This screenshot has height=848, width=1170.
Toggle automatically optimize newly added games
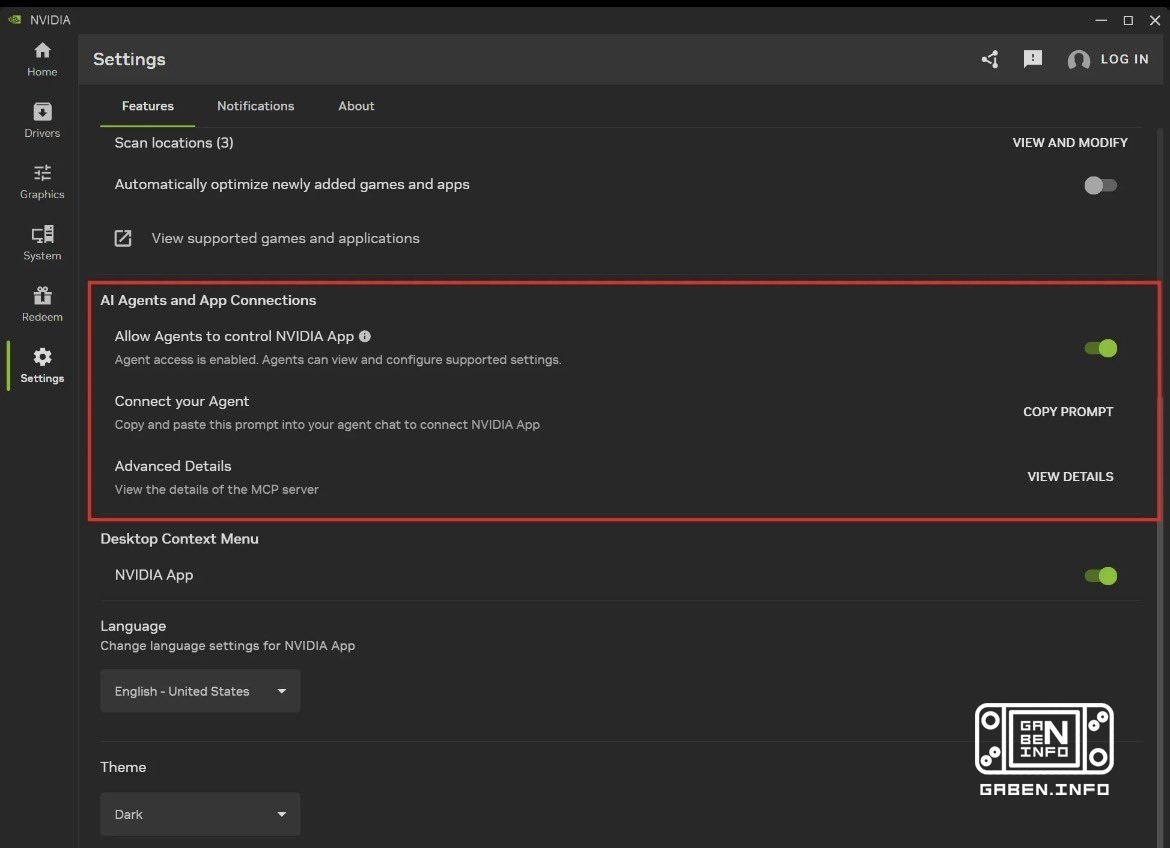(1100, 185)
